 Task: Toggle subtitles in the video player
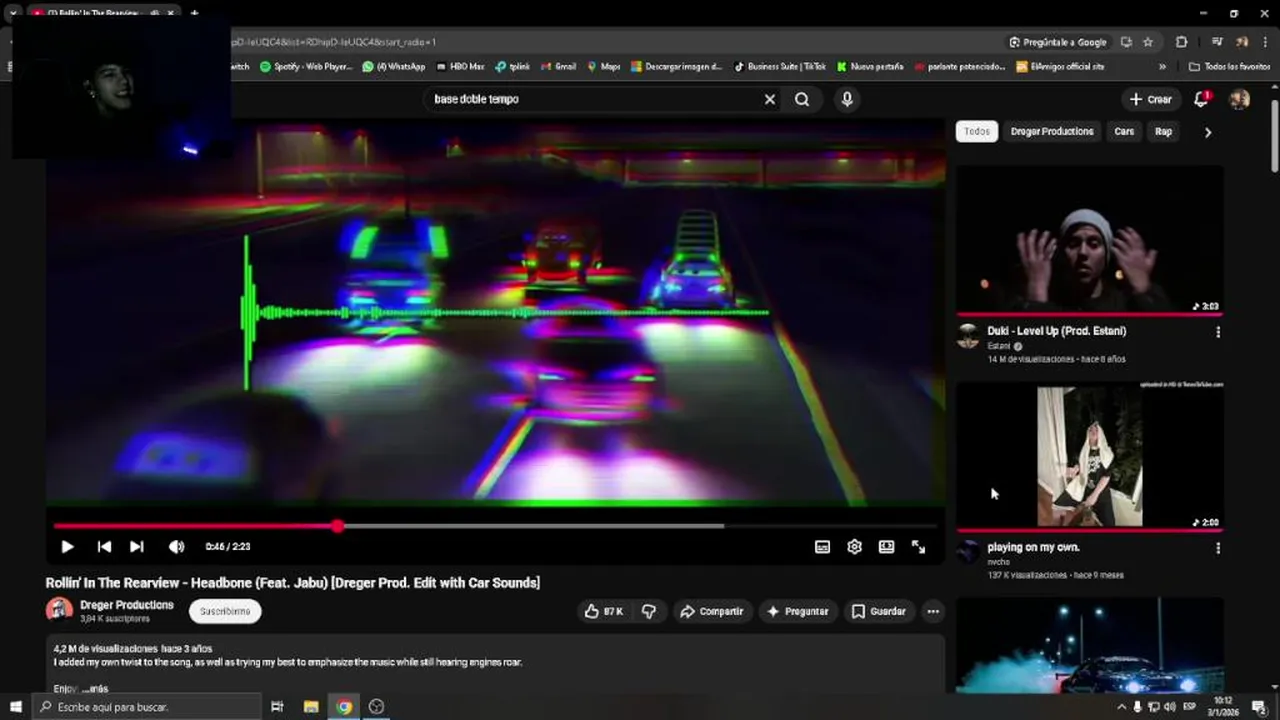point(822,547)
